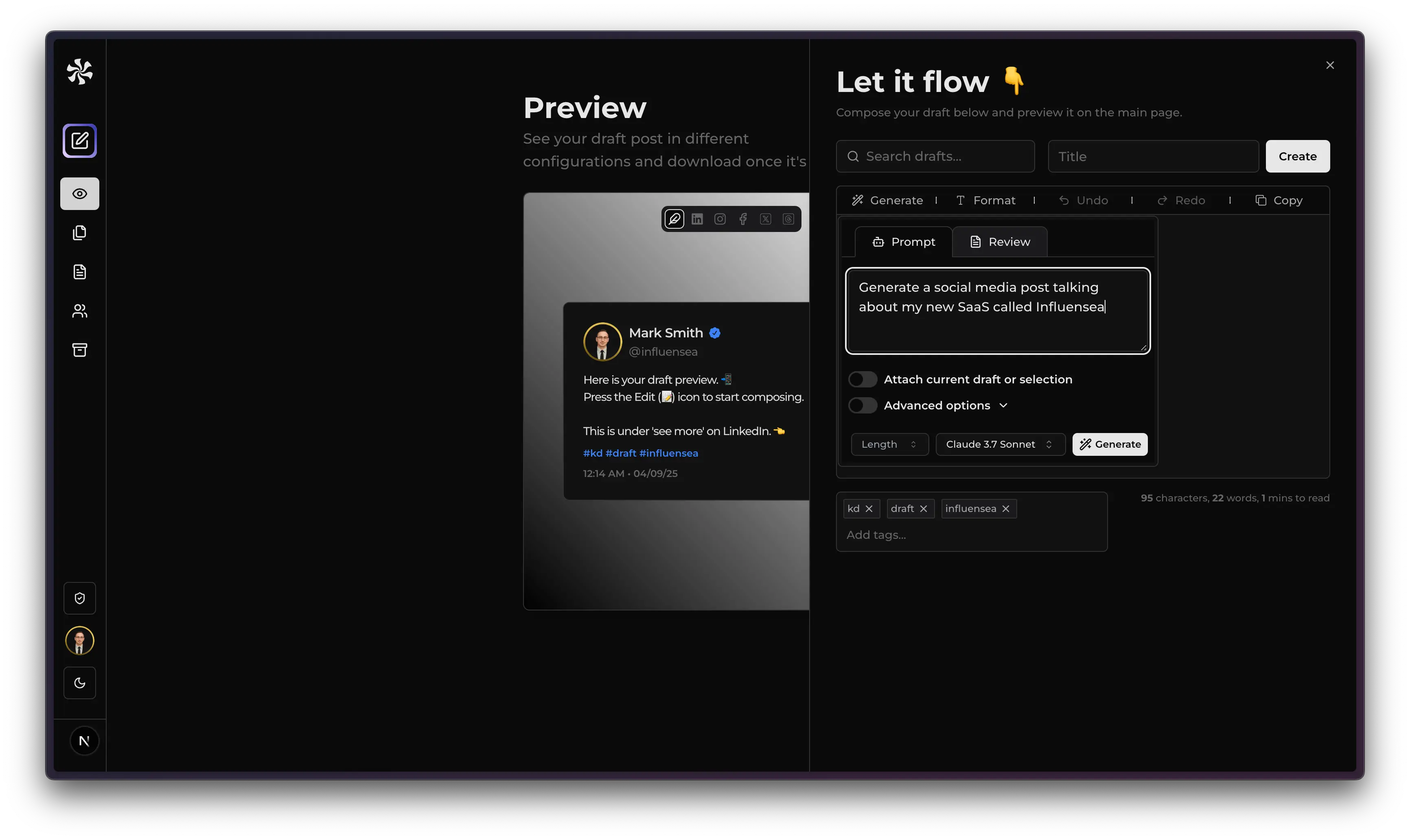The height and width of the screenshot is (840, 1410).
Task: Click the Create button
Action: point(1297,157)
